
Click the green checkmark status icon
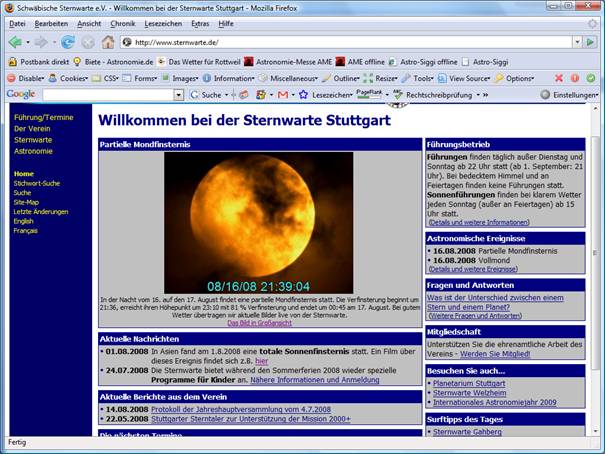[591, 78]
